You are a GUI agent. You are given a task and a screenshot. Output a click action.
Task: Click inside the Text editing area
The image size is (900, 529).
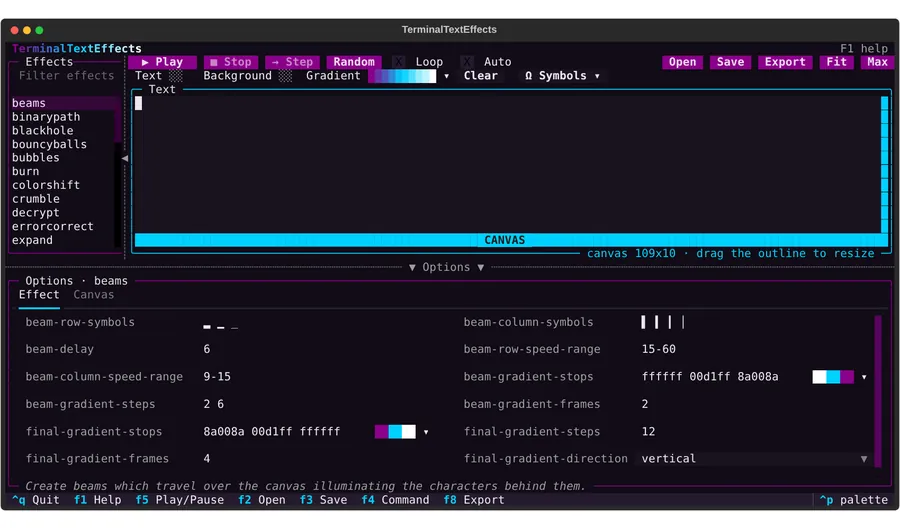507,164
